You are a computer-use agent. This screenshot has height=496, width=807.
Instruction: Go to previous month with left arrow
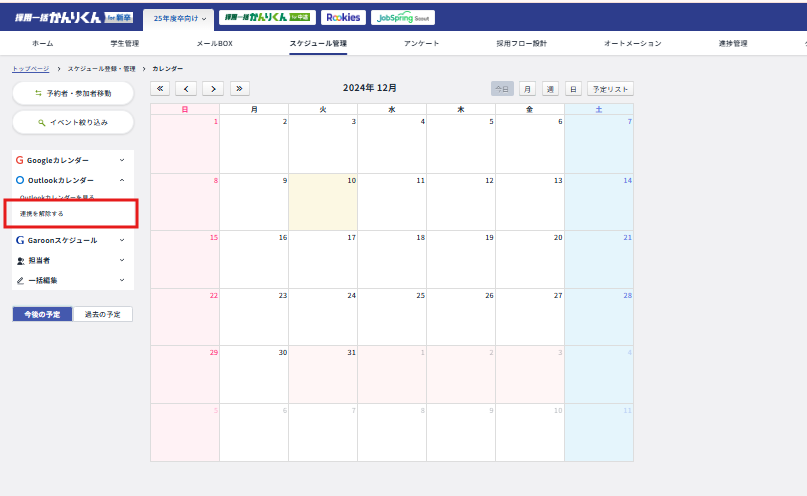(186, 88)
